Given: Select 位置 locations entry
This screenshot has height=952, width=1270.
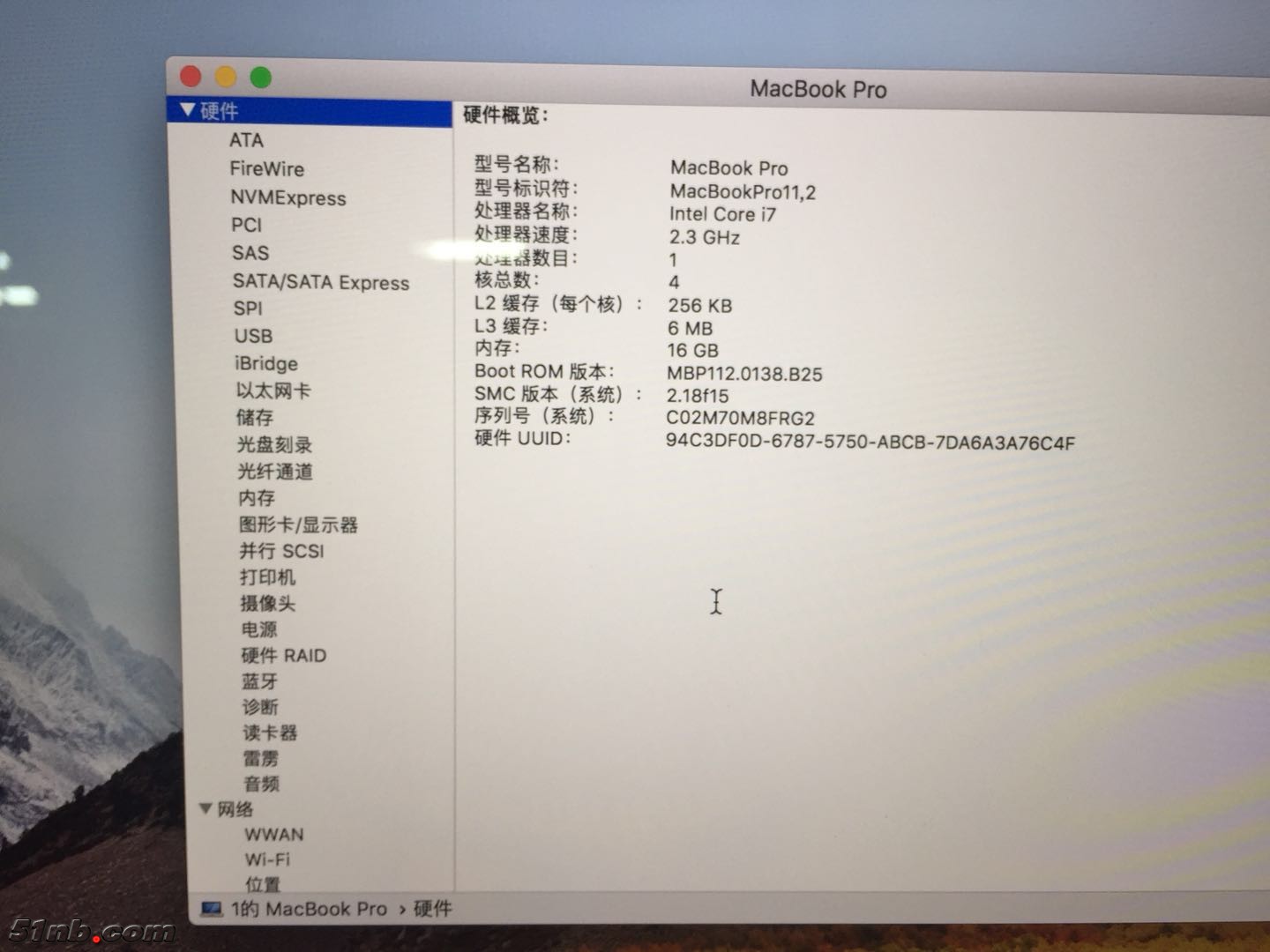Looking at the screenshot, I should [263, 883].
